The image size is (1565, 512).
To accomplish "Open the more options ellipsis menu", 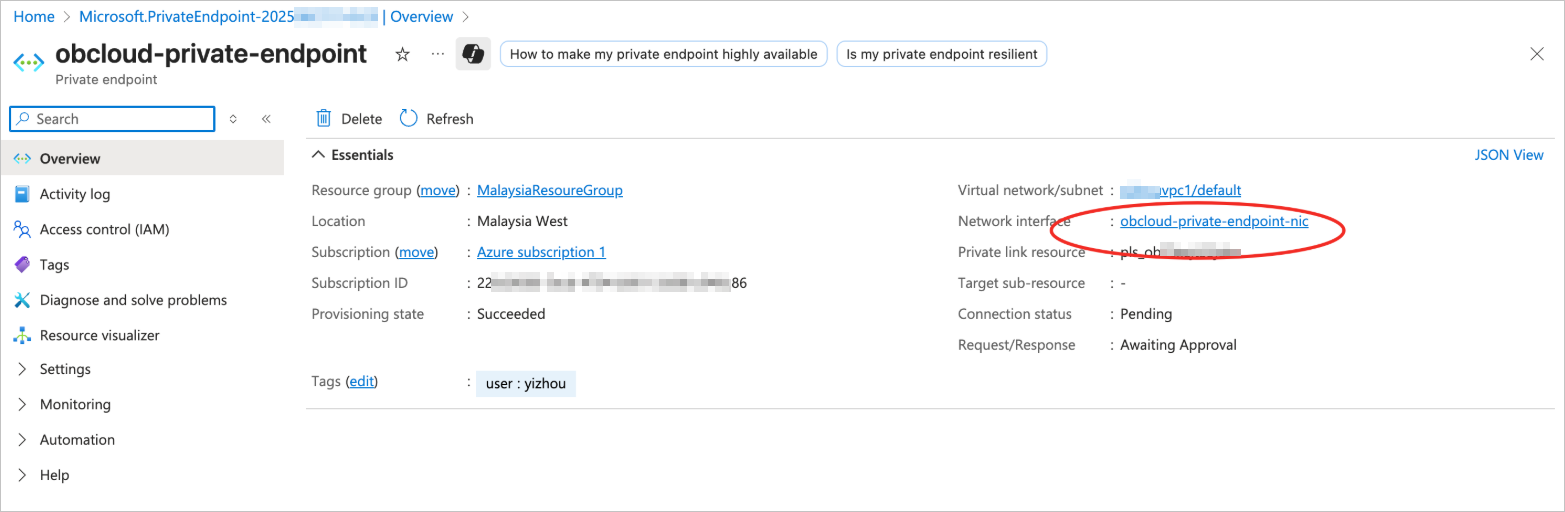I will [x=437, y=54].
